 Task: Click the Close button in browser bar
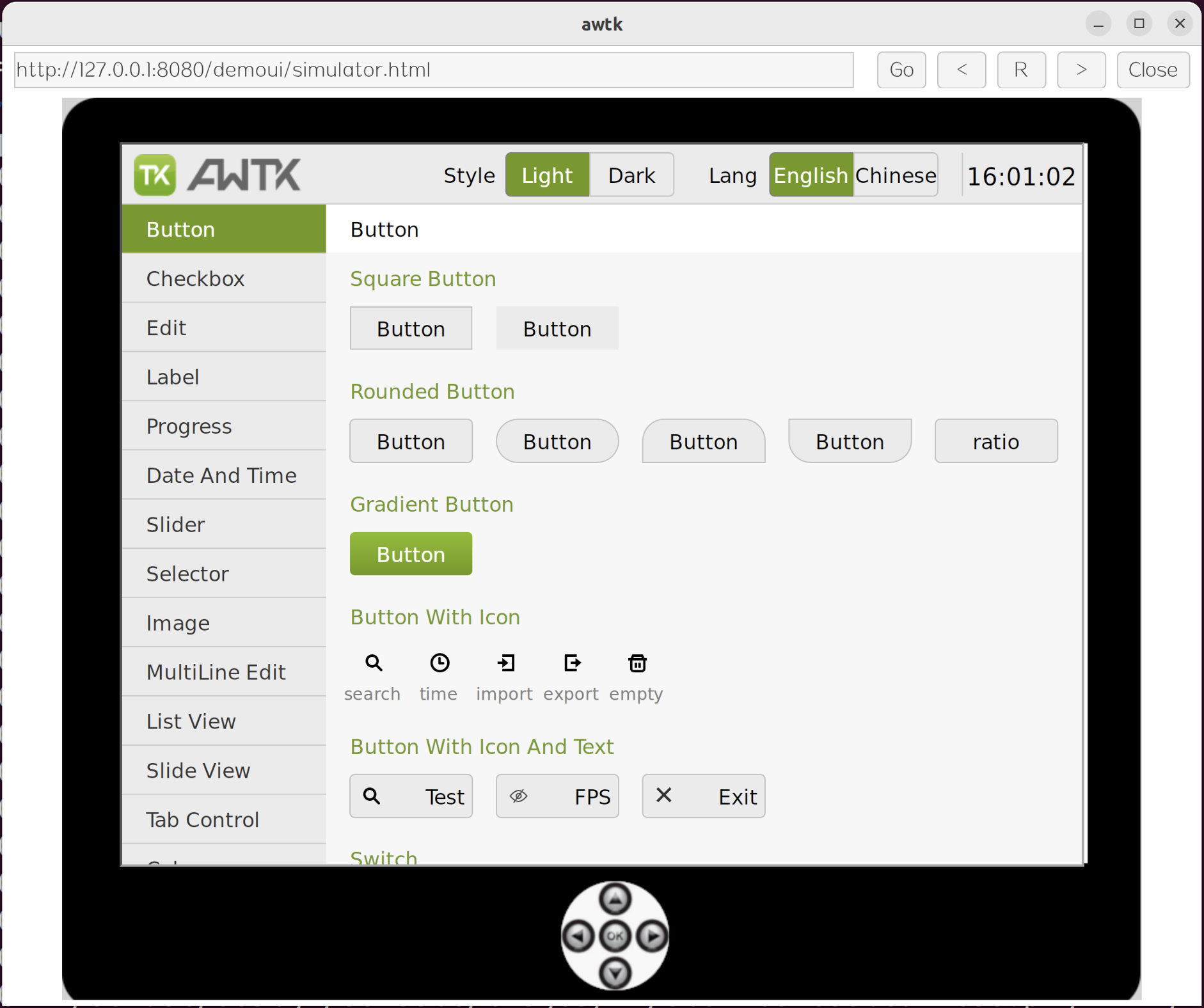click(x=1153, y=70)
